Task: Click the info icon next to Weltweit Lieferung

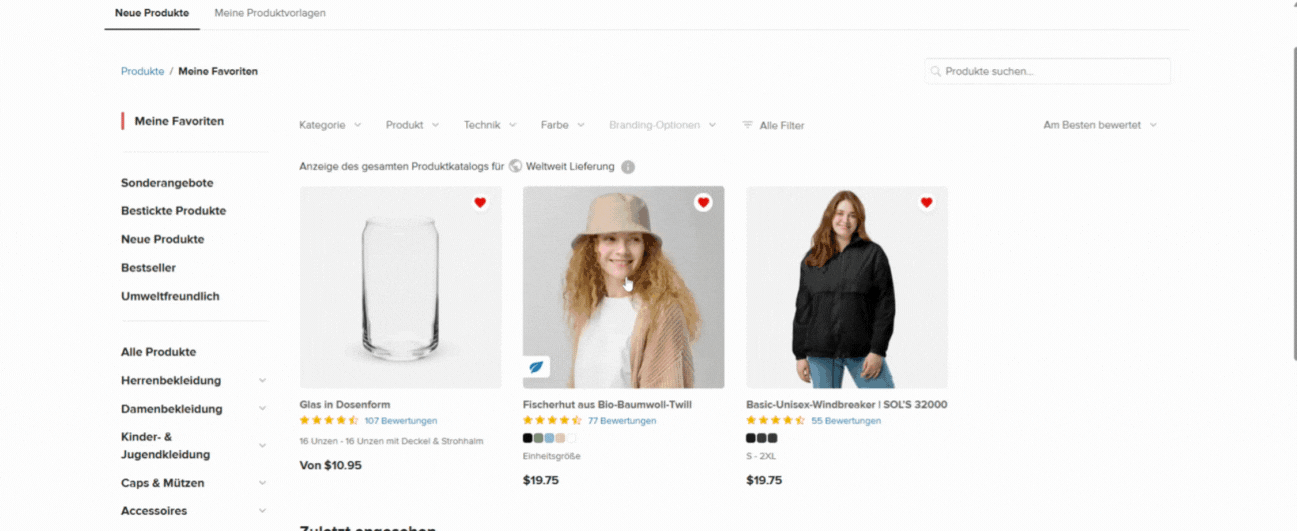Action: click(x=628, y=167)
